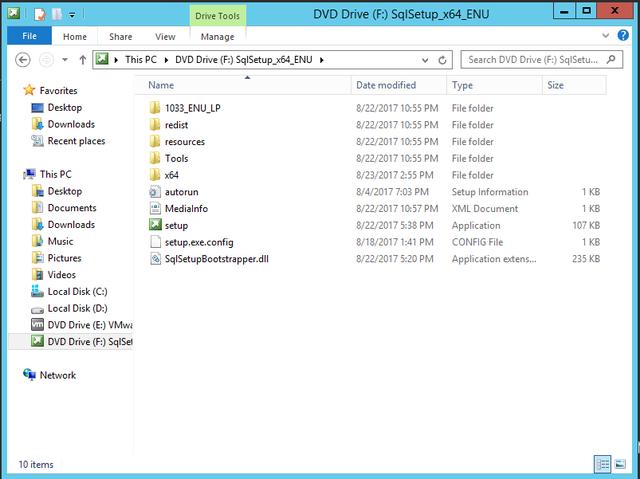Select Local Disk (C:) in sidebar
This screenshot has width=640, height=479.
click(x=78, y=291)
